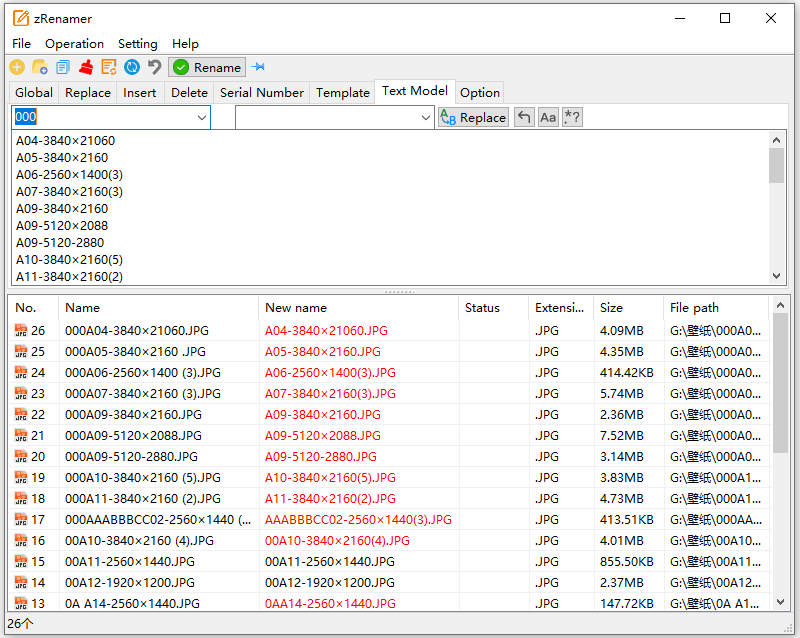Click the JPG file icon in row 21

(21, 435)
